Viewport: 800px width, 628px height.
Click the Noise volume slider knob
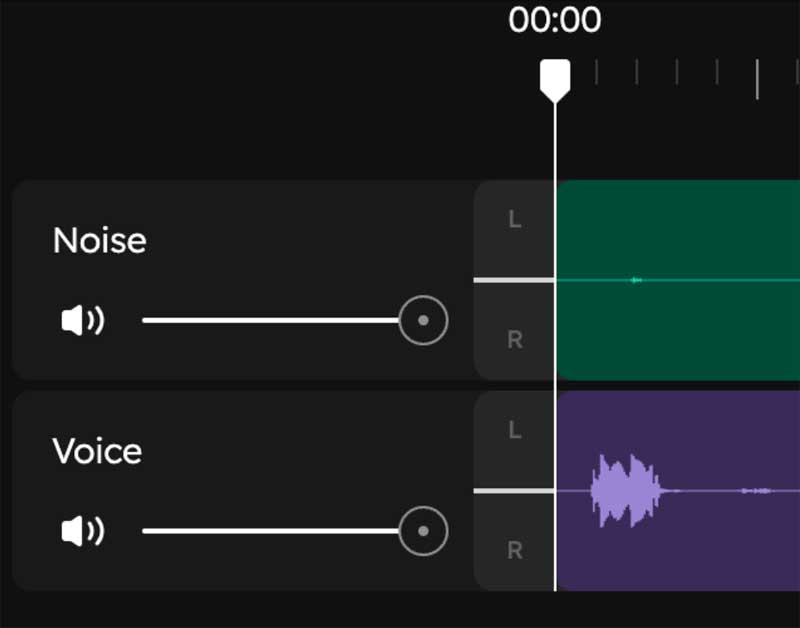423,321
